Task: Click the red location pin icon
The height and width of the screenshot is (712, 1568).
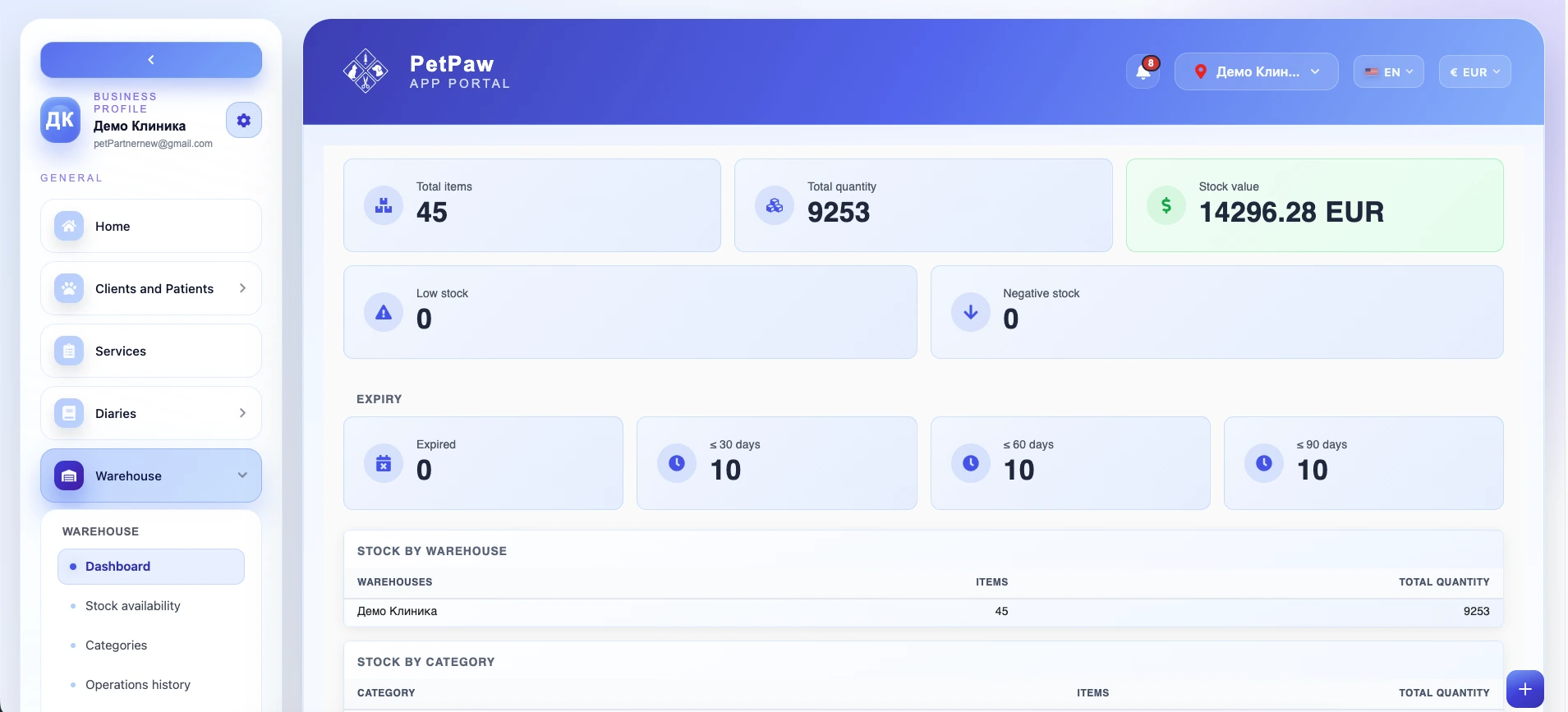Action: tap(1200, 72)
